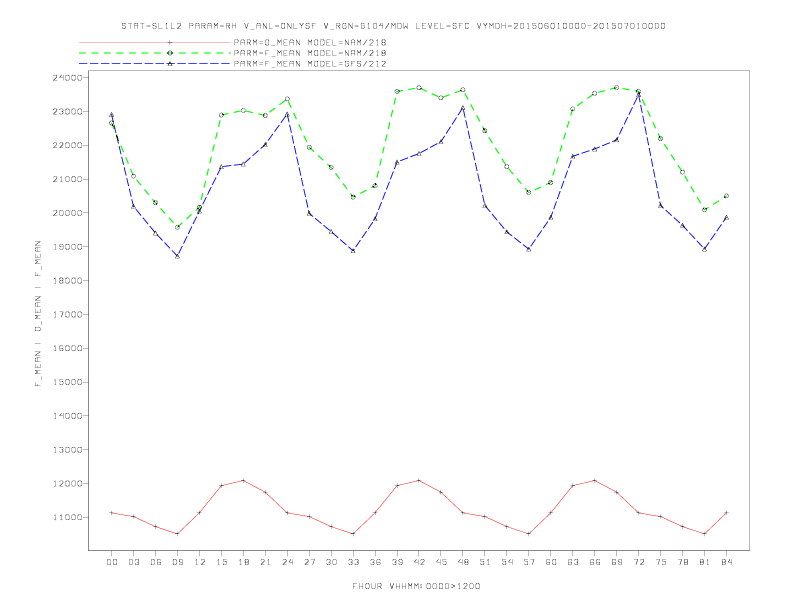Click the blue GFS triangle marker at hour 48
The image size is (792, 612).
tap(463, 108)
